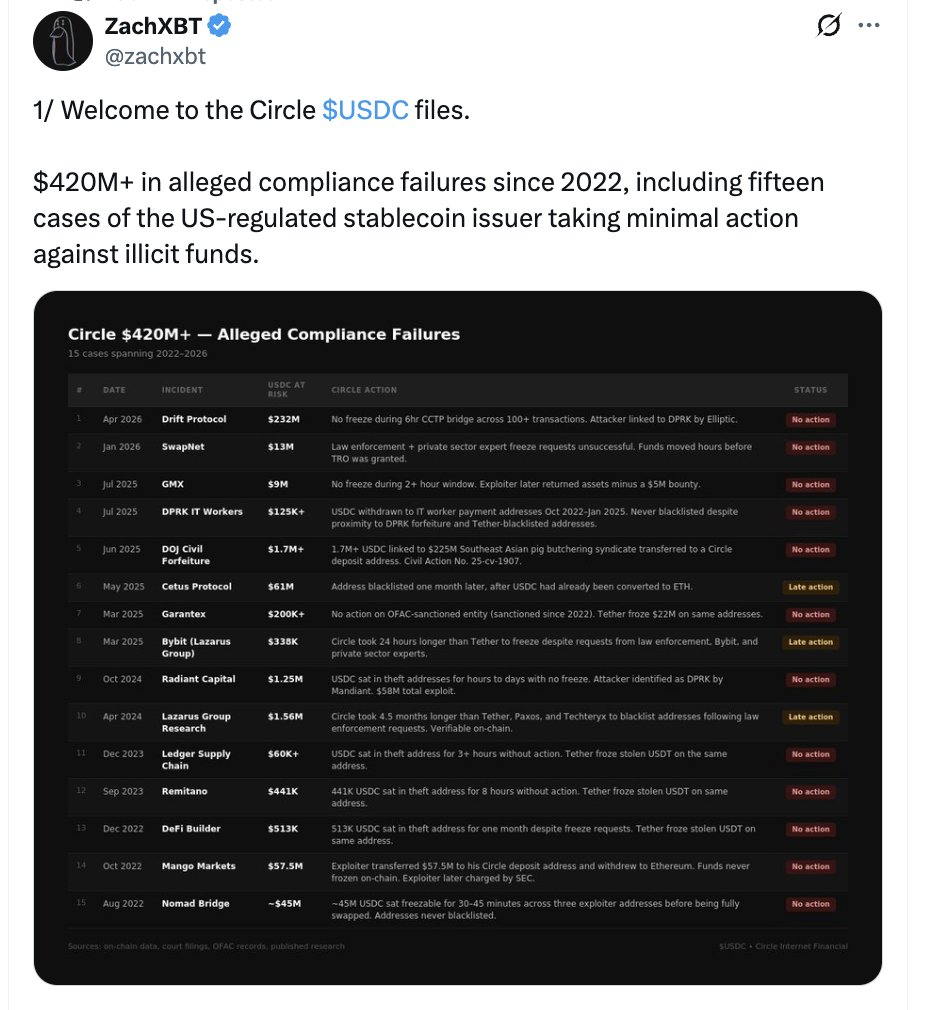Click the INCIDENT column header

pos(182,390)
